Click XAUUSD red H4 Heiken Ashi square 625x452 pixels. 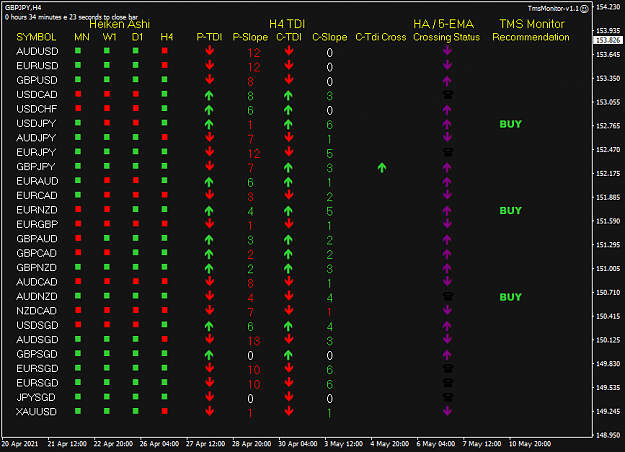click(165, 411)
